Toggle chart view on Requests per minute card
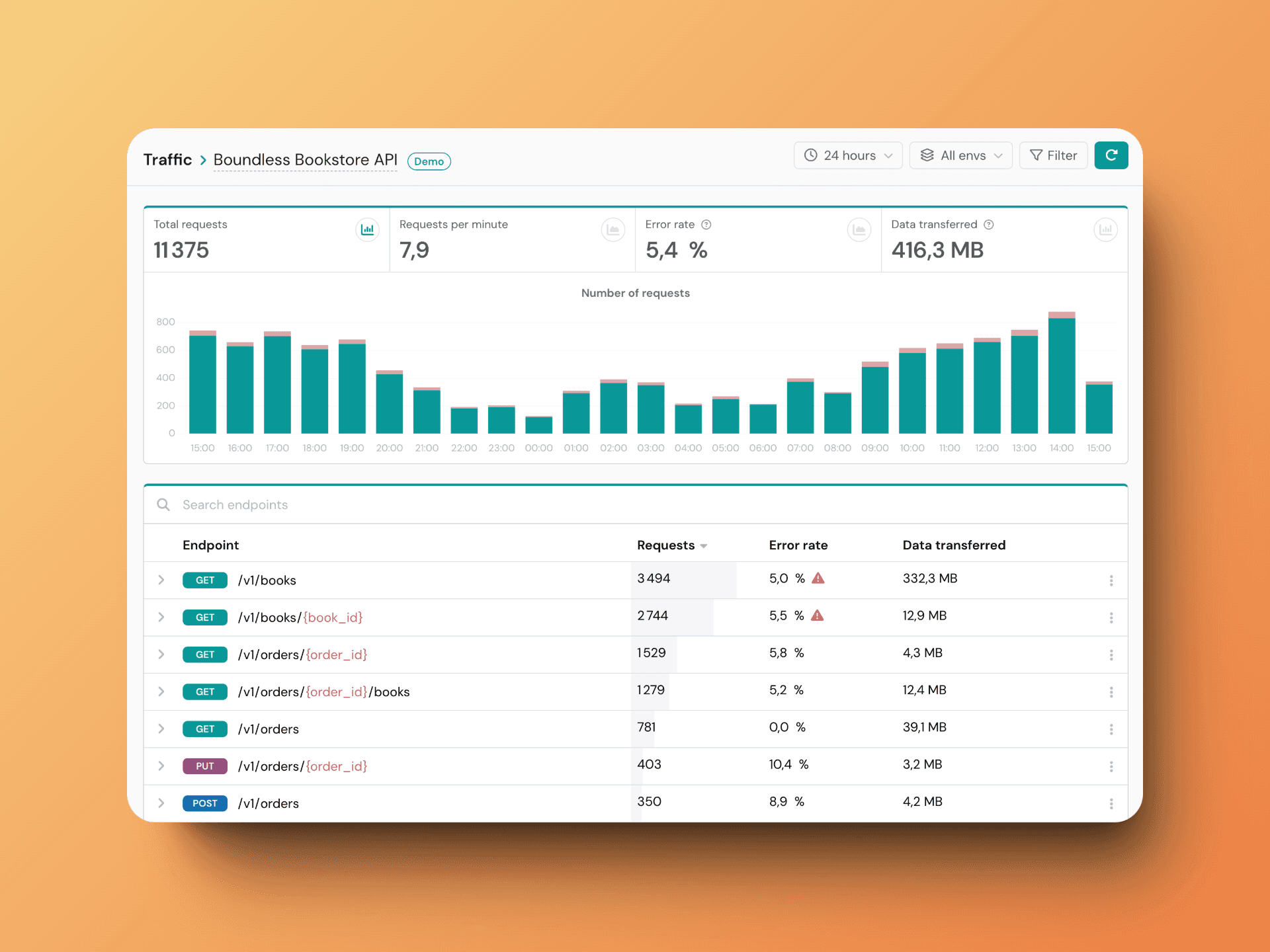Image resolution: width=1270 pixels, height=952 pixels. (x=613, y=230)
